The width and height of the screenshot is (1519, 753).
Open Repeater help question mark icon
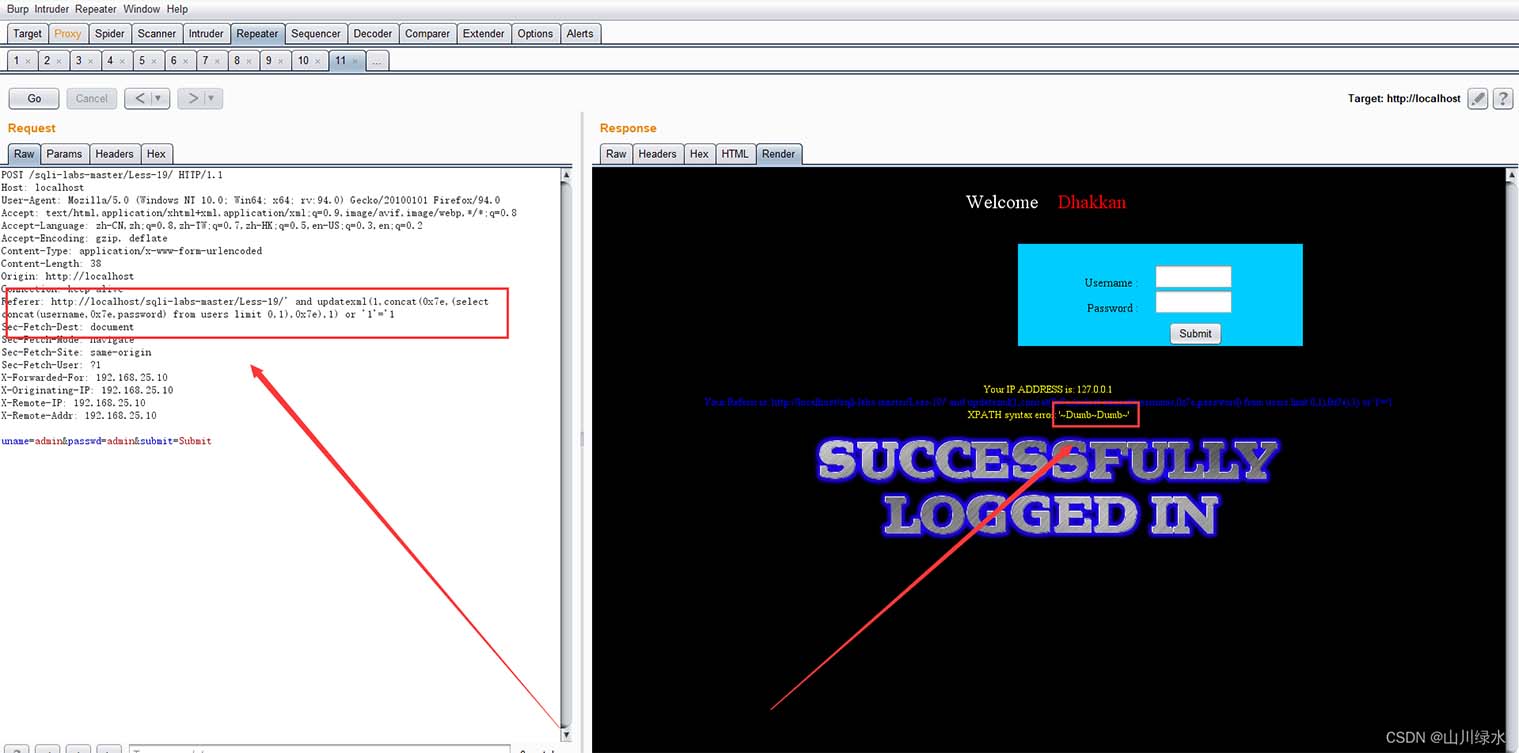tap(1502, 98)
